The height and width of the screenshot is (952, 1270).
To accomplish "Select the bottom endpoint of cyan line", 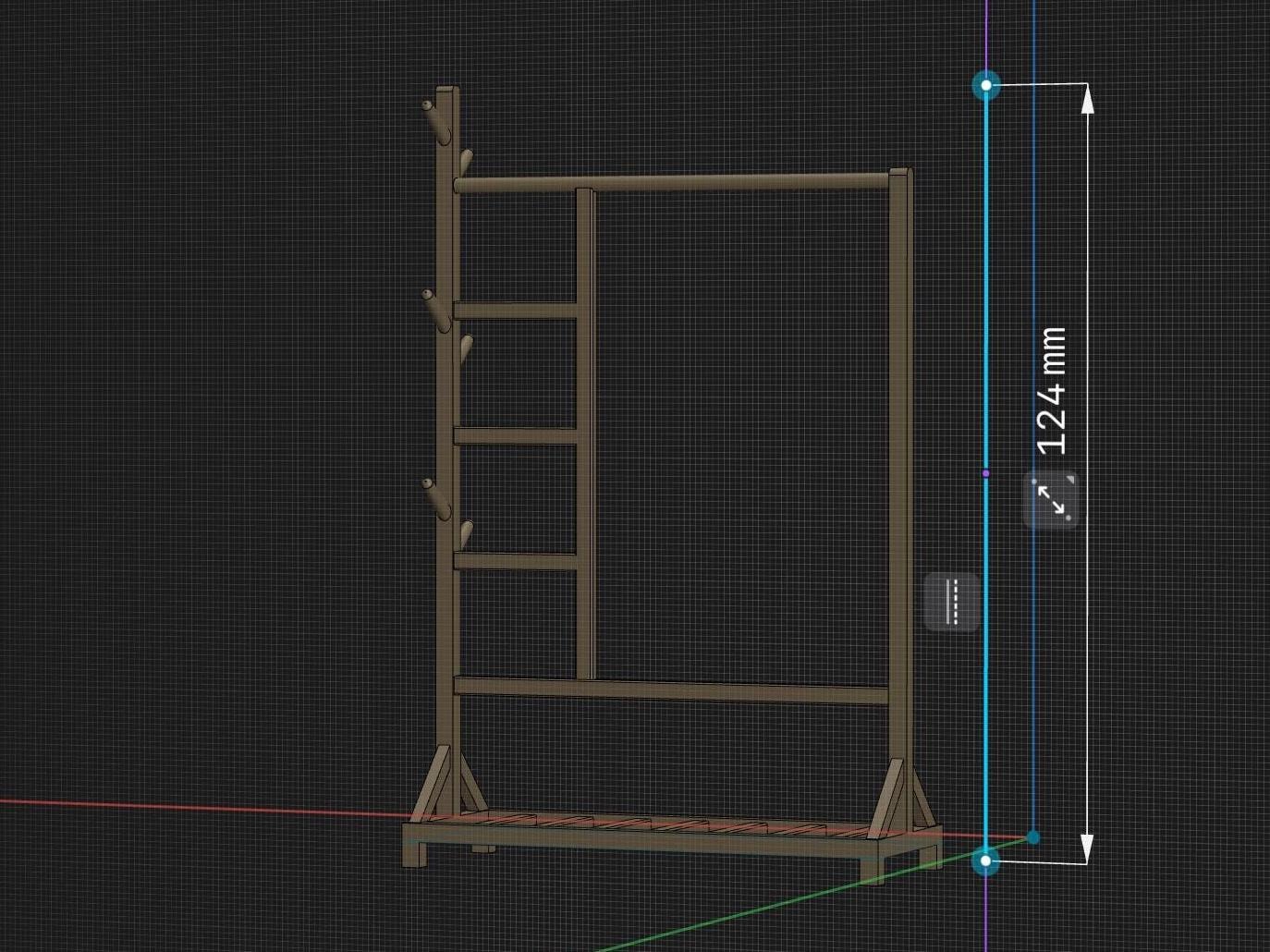I will click(986, 861).
